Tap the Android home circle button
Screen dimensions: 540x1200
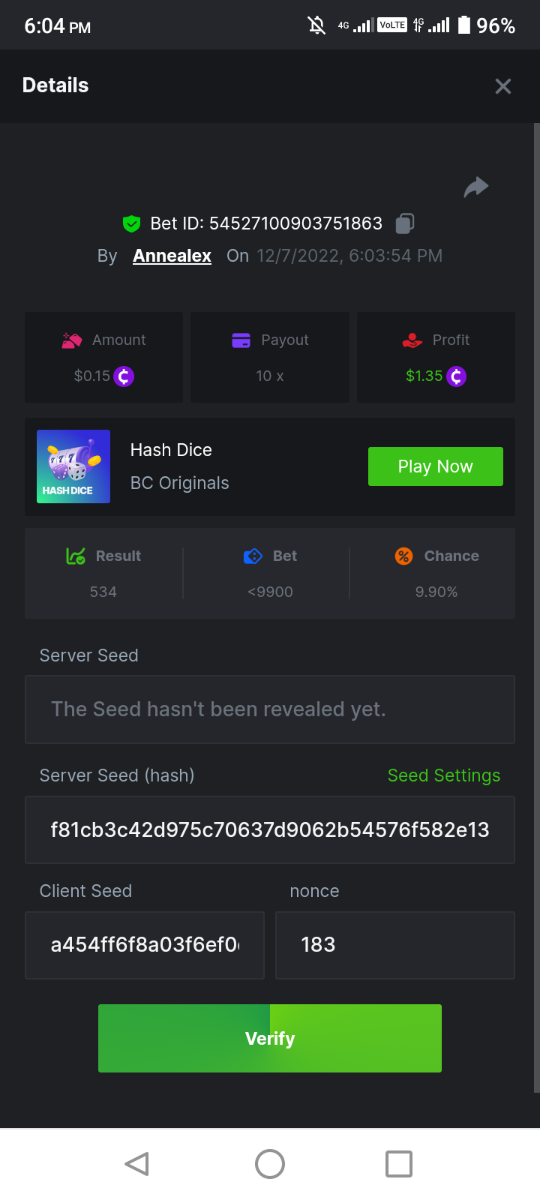click(270, 1164)
